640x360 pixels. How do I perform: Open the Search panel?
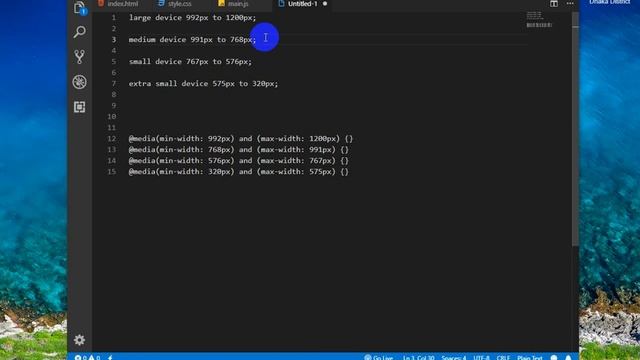coord(80,32)
